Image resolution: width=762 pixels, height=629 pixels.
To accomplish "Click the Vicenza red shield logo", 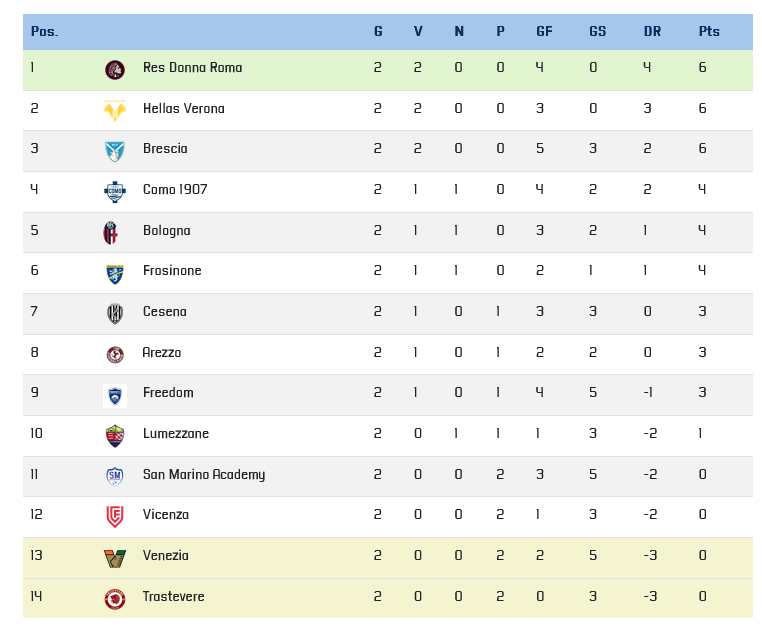I will 115,517.
